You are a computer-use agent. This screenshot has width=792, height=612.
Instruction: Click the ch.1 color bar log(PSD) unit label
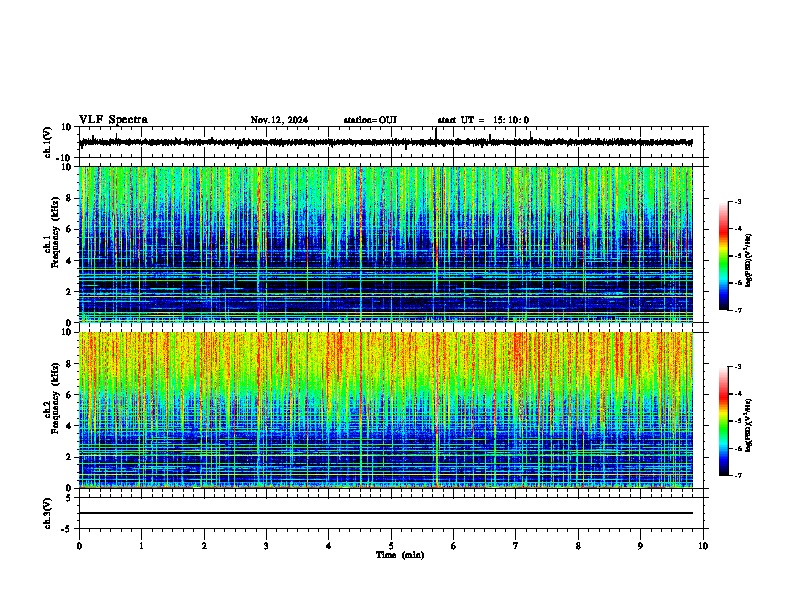[748, 261]
